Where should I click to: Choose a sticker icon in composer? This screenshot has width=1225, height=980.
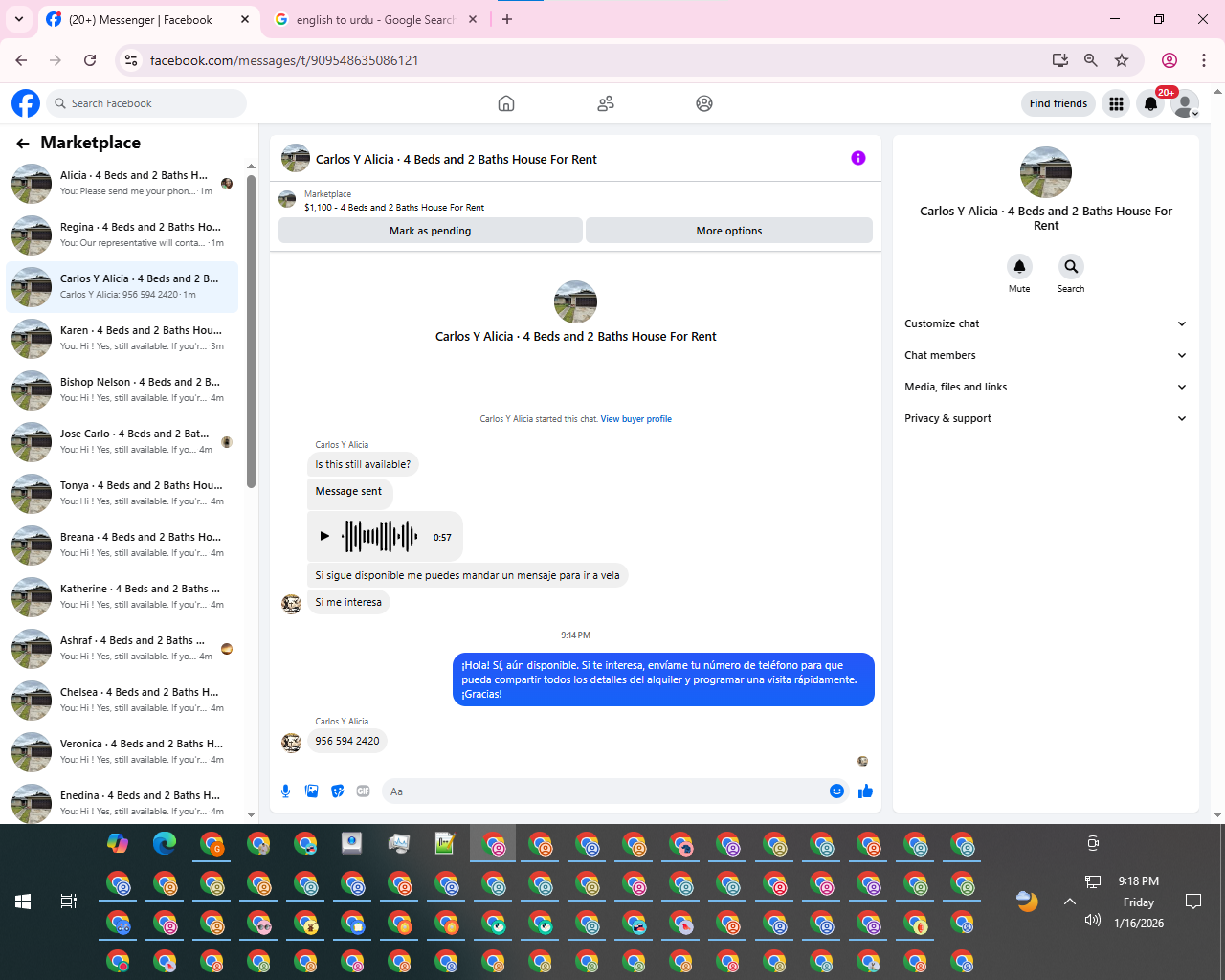pyautogui.click(x=337, y=791)
